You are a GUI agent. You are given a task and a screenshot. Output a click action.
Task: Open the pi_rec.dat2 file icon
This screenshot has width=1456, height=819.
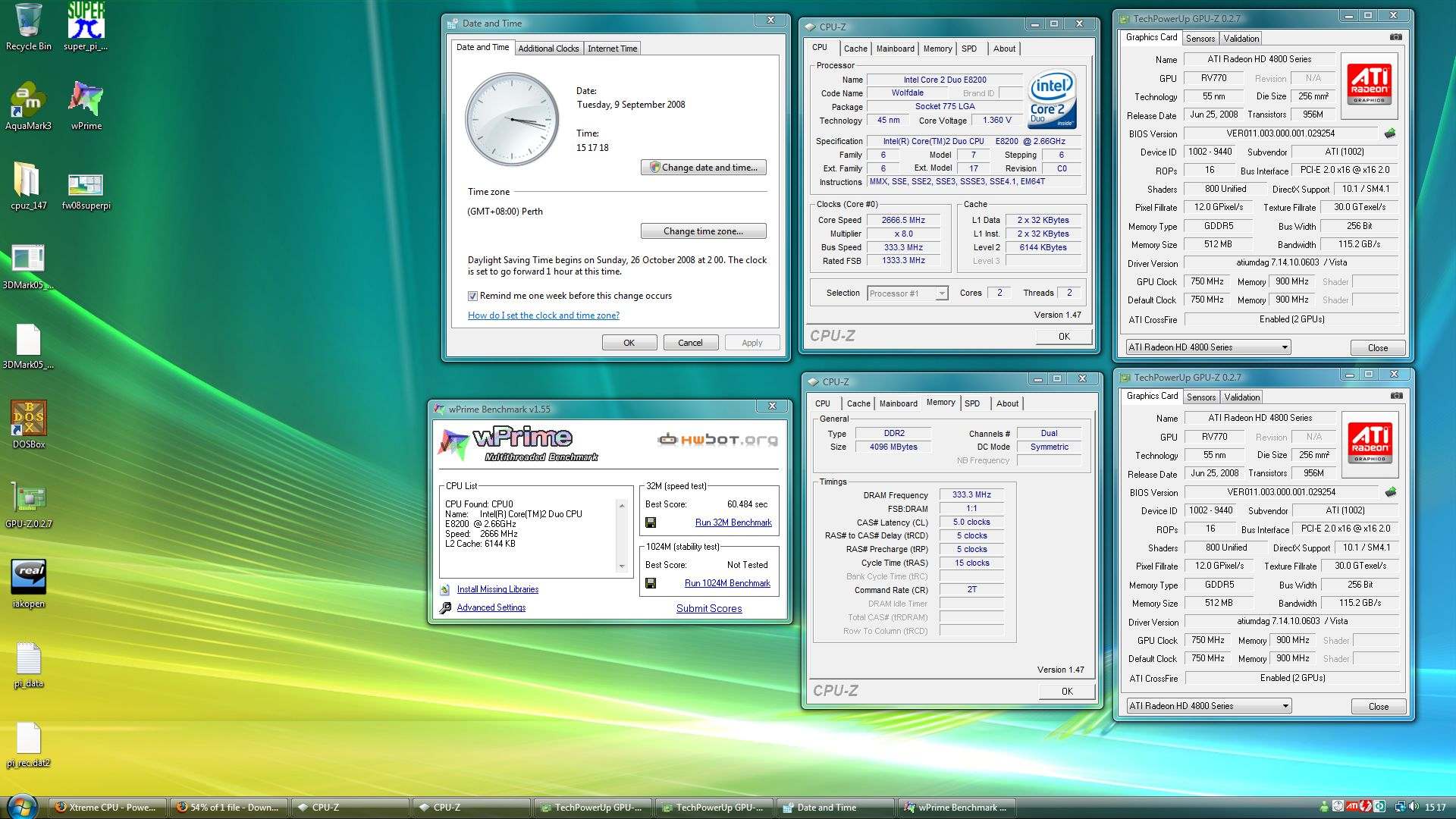[29, 743]
